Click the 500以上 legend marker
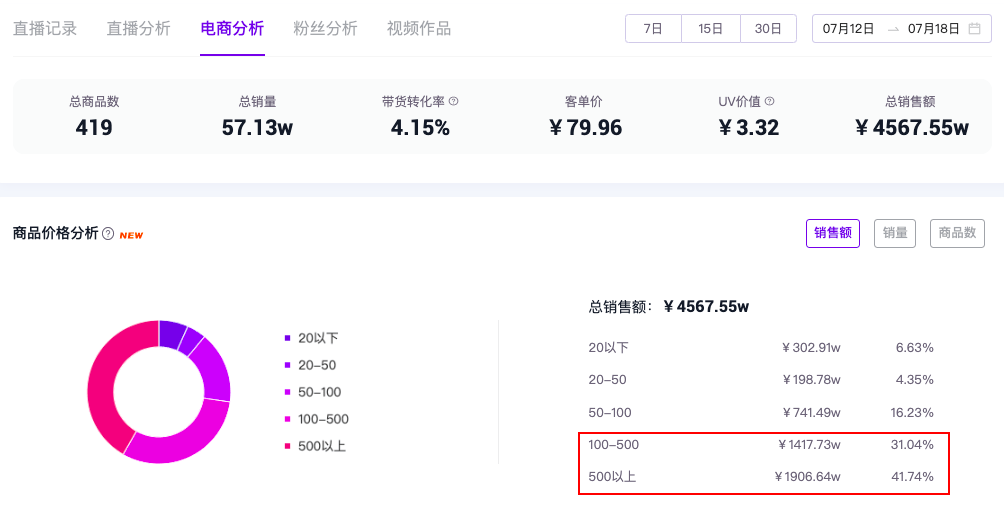The width and height of the screenshot is (1004, 526). click(288, 446)
